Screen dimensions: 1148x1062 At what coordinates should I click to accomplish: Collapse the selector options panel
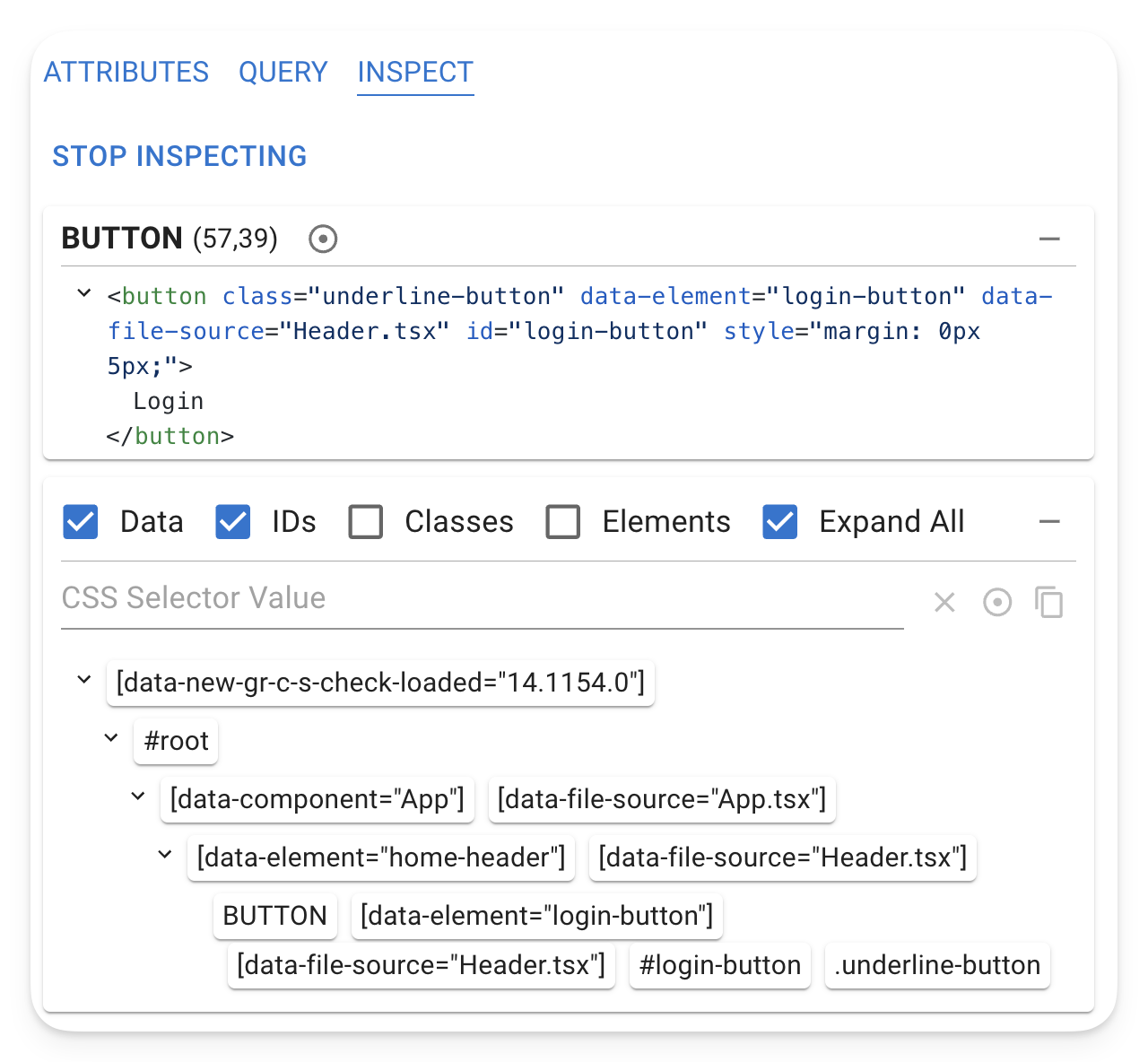click(x=1049, y=522)
